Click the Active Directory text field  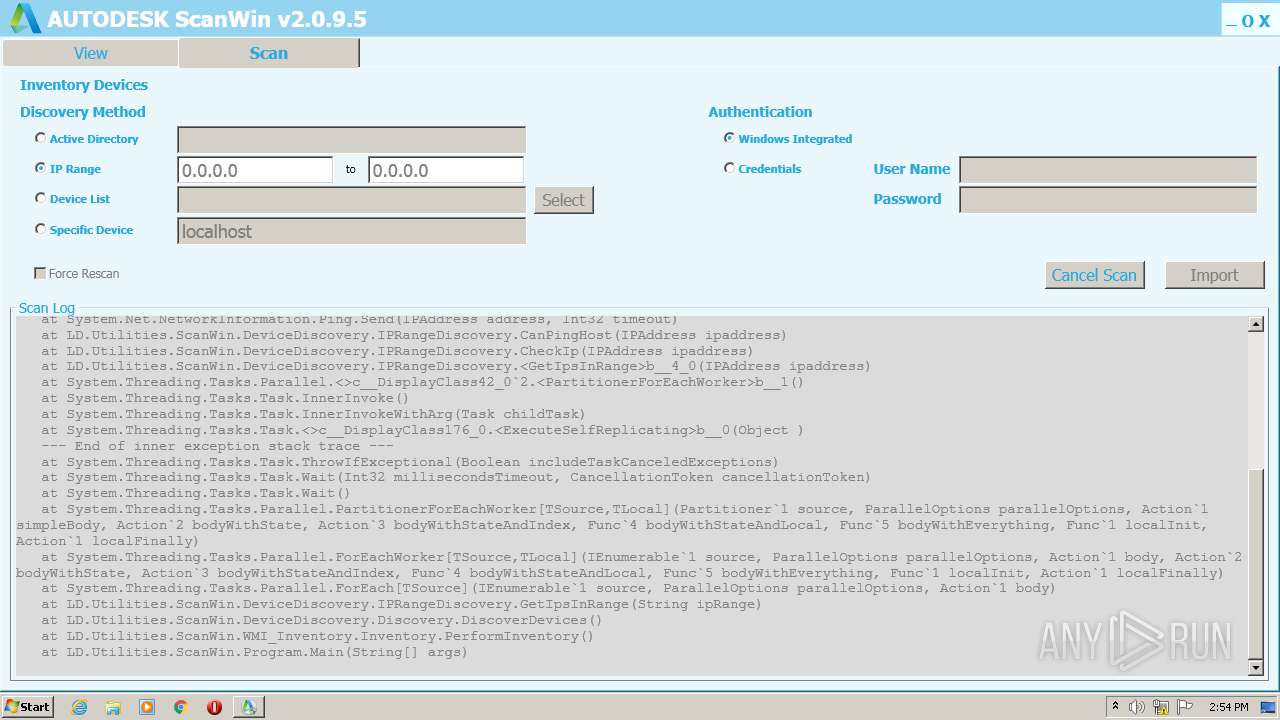coord(351,140)
